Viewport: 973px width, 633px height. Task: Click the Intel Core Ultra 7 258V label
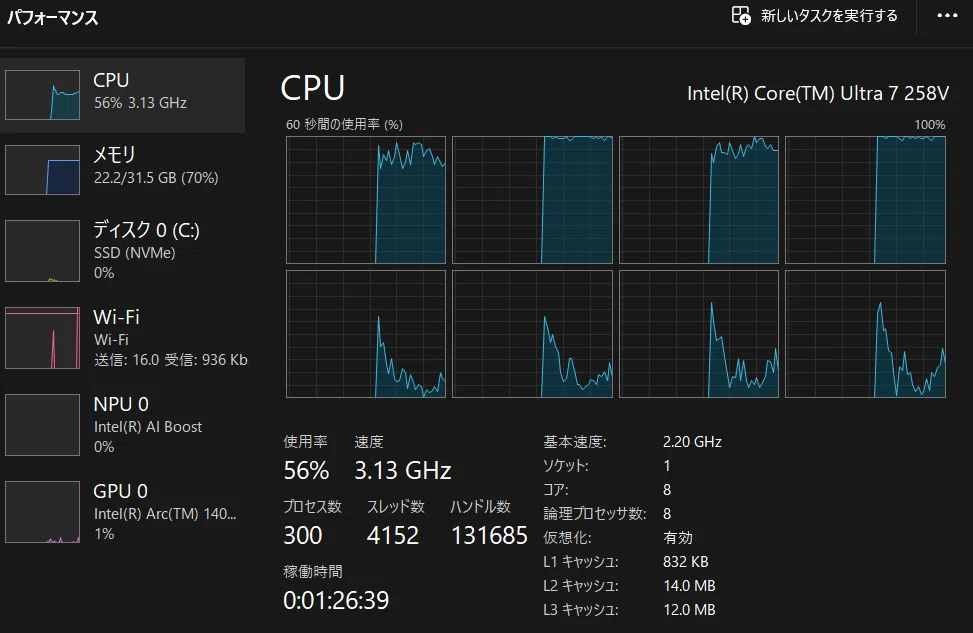[x=818, y=93]
